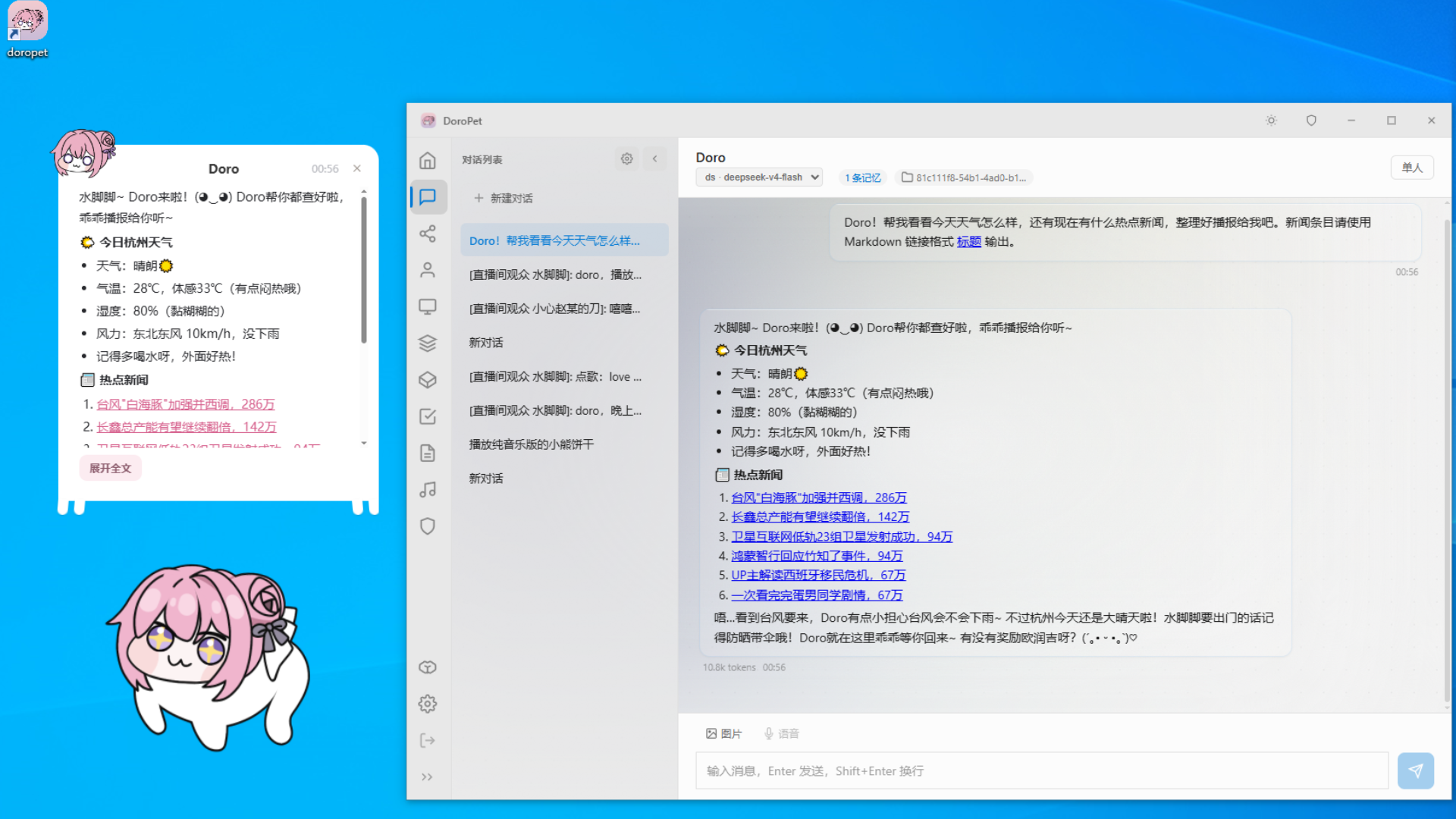Screen dimensions: 1456x819
Task: Open the Home page in DoroPet sidebar
Action: coord(428,161)
